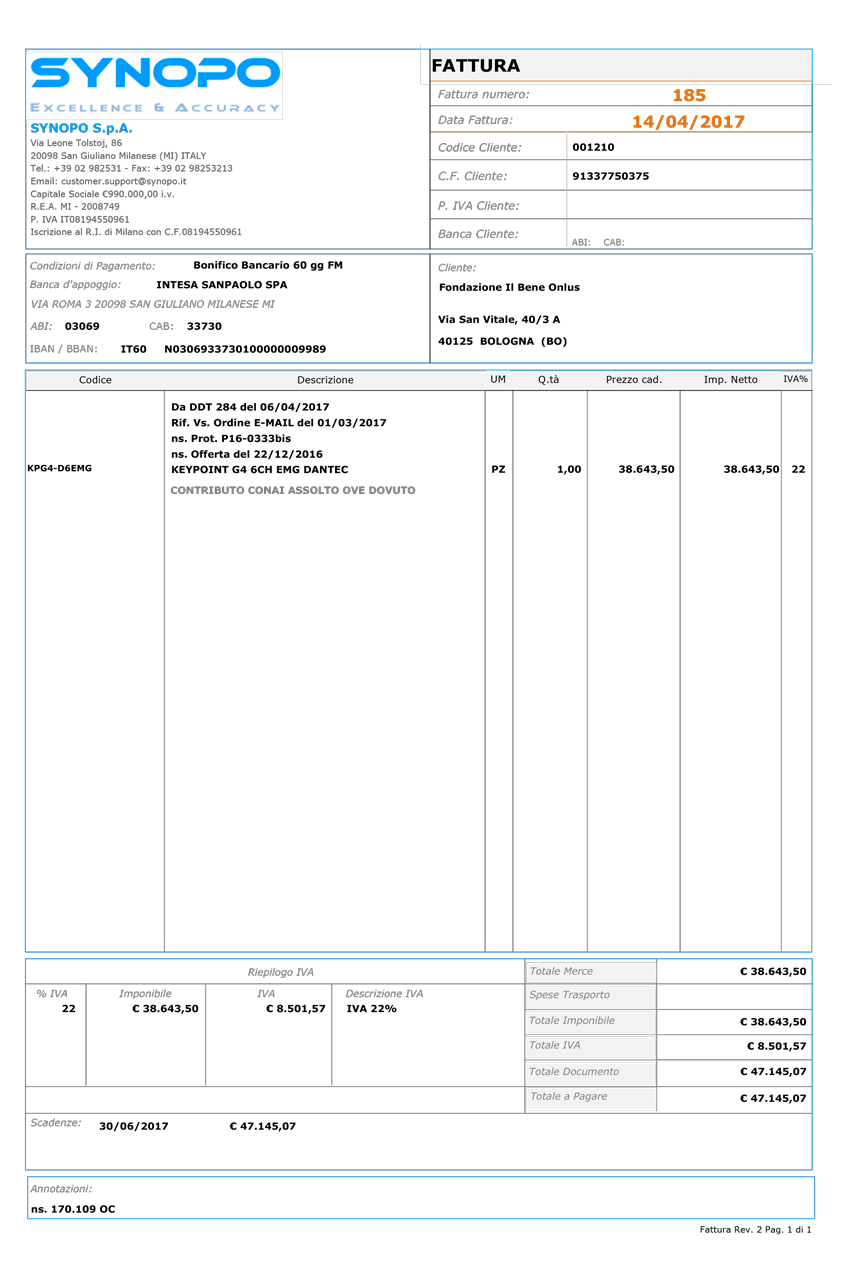Select the CONTRIBUTO CONAI ASSOLTO OVE DOVUTO text
Screen dimensions: 853x1280
pyautogui.click(x=292, y=491)
